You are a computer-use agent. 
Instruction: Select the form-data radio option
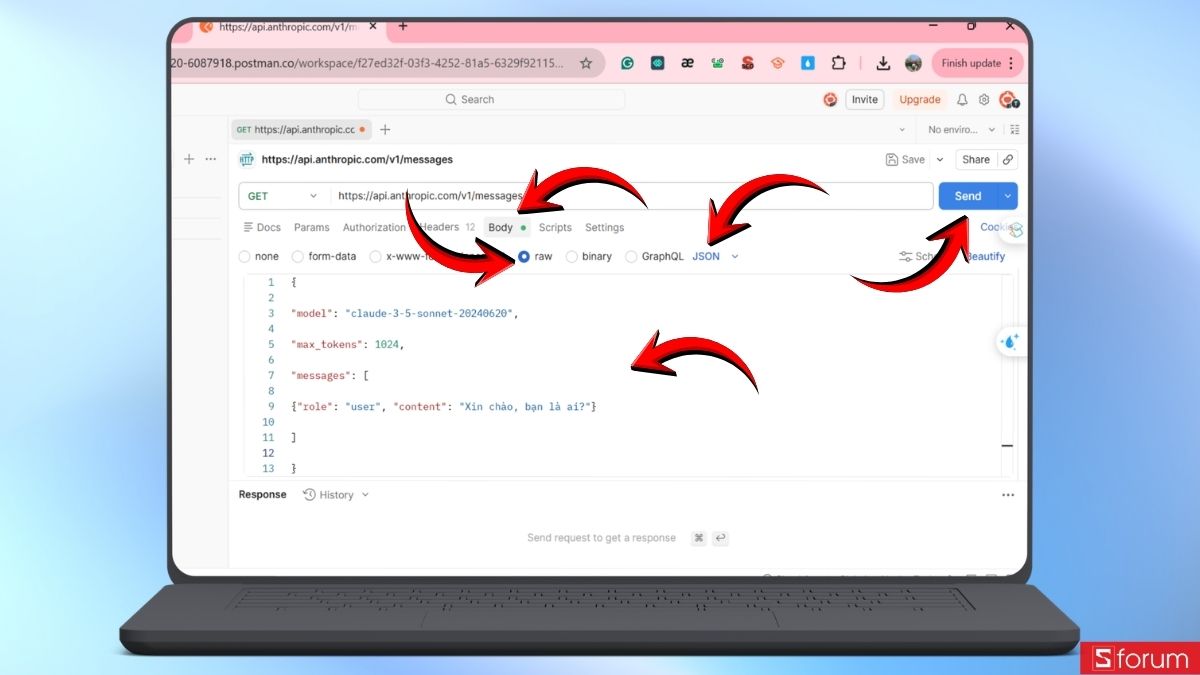coord(298,257)
